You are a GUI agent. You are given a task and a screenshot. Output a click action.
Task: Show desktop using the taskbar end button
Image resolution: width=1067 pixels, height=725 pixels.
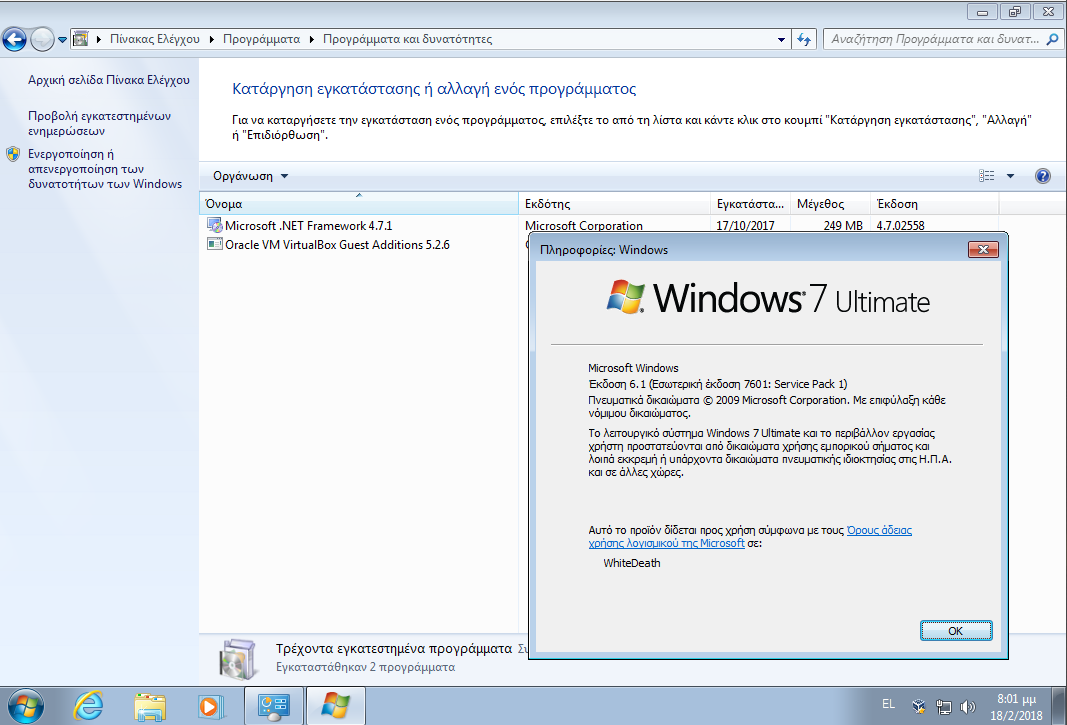click(x=1059, y=707)
